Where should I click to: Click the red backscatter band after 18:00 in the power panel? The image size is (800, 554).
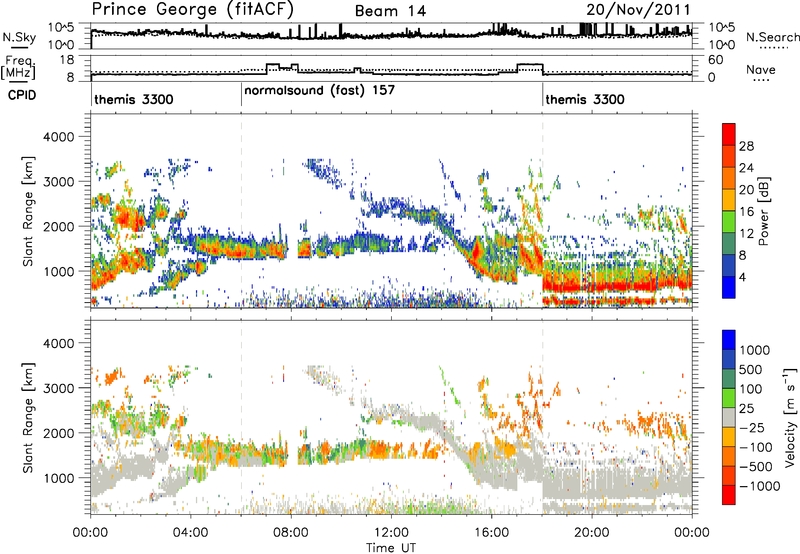tap(616, 284)
